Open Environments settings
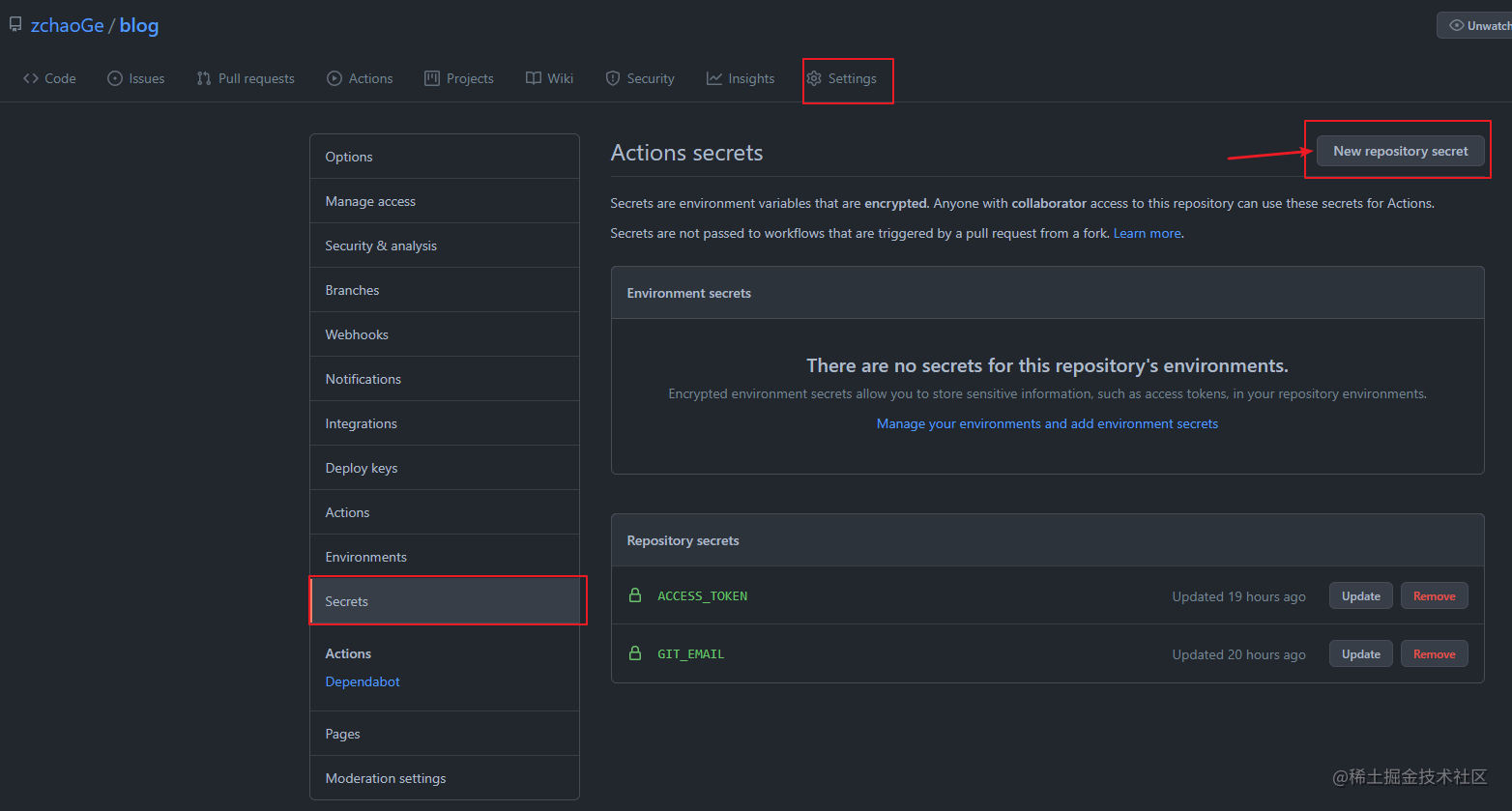The width and height of the screenshot is (1512, 811). tap(445, 557)
